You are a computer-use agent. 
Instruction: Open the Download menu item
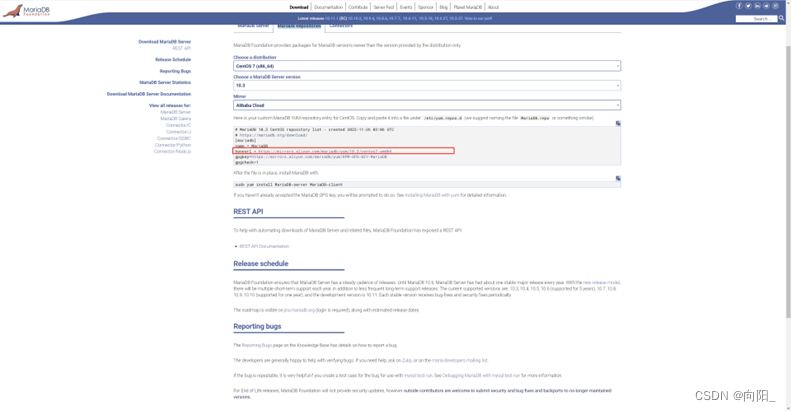299,8
